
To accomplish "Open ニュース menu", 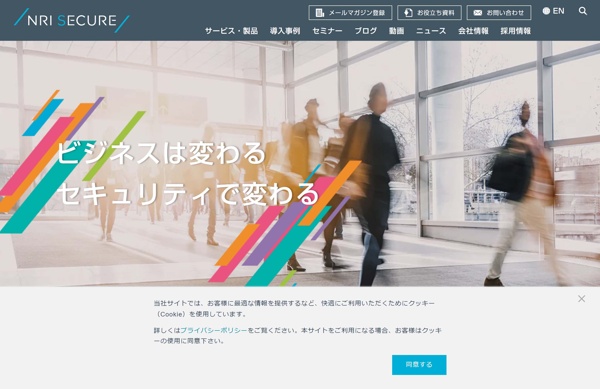I will pos(431,31).
